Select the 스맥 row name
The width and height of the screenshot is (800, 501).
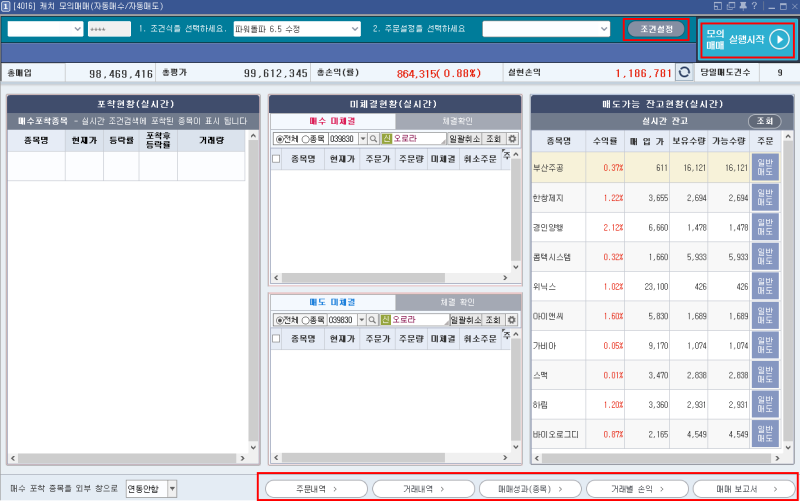pyautogui.click(x=540, y=375)
